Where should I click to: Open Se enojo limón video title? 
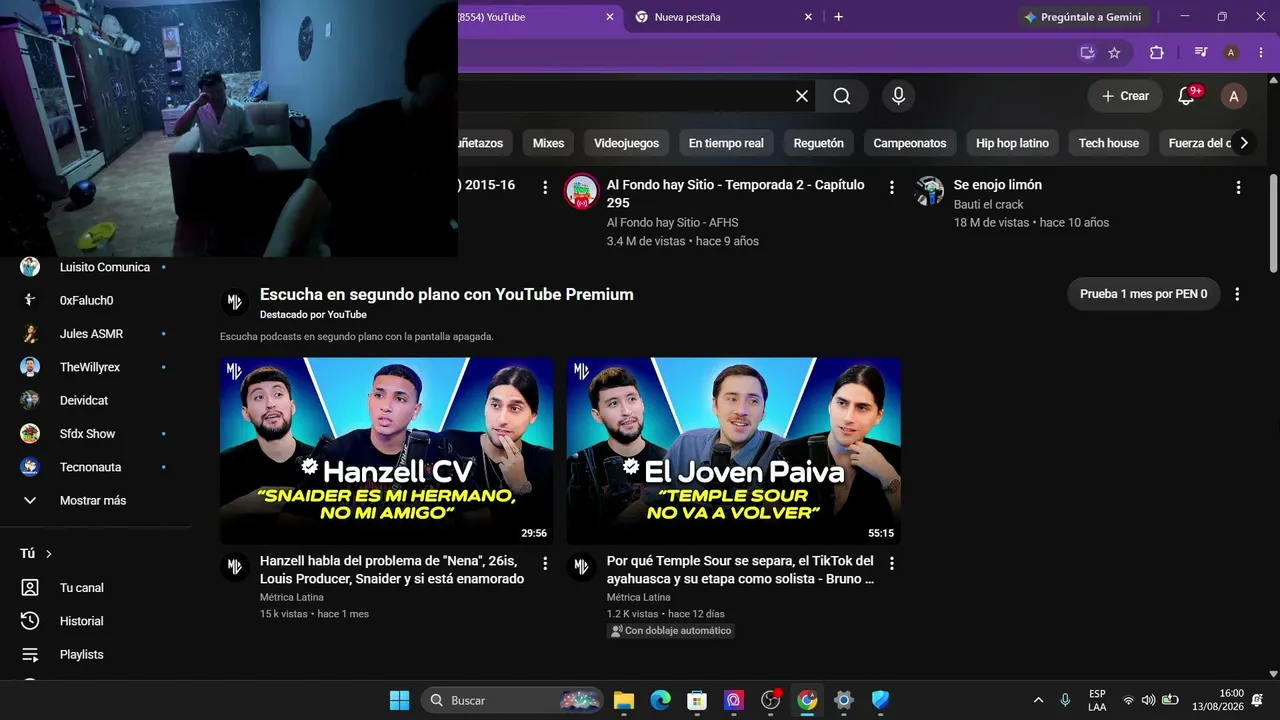click(998, 185)
